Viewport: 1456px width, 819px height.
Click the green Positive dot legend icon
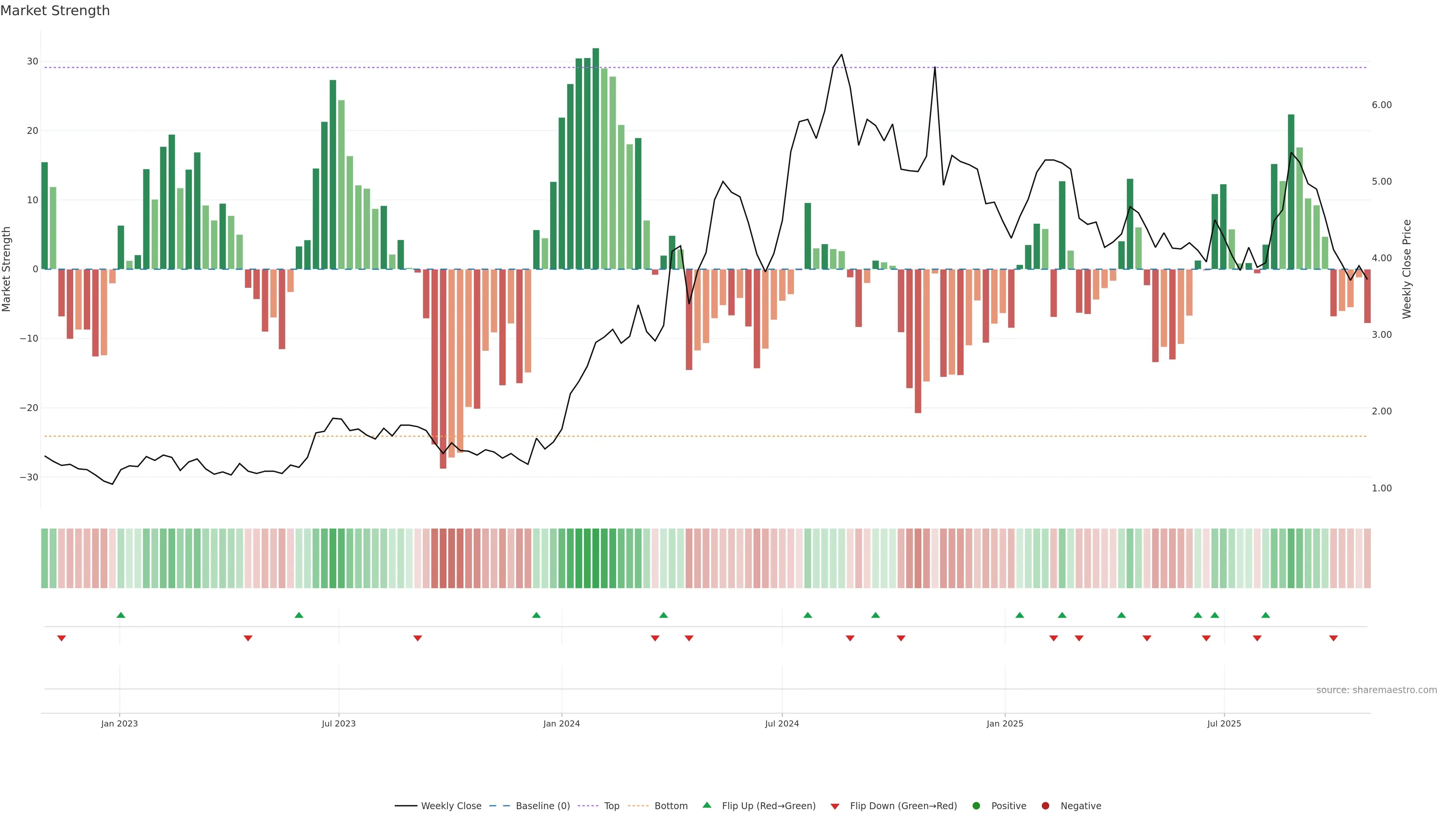[976, 806]
